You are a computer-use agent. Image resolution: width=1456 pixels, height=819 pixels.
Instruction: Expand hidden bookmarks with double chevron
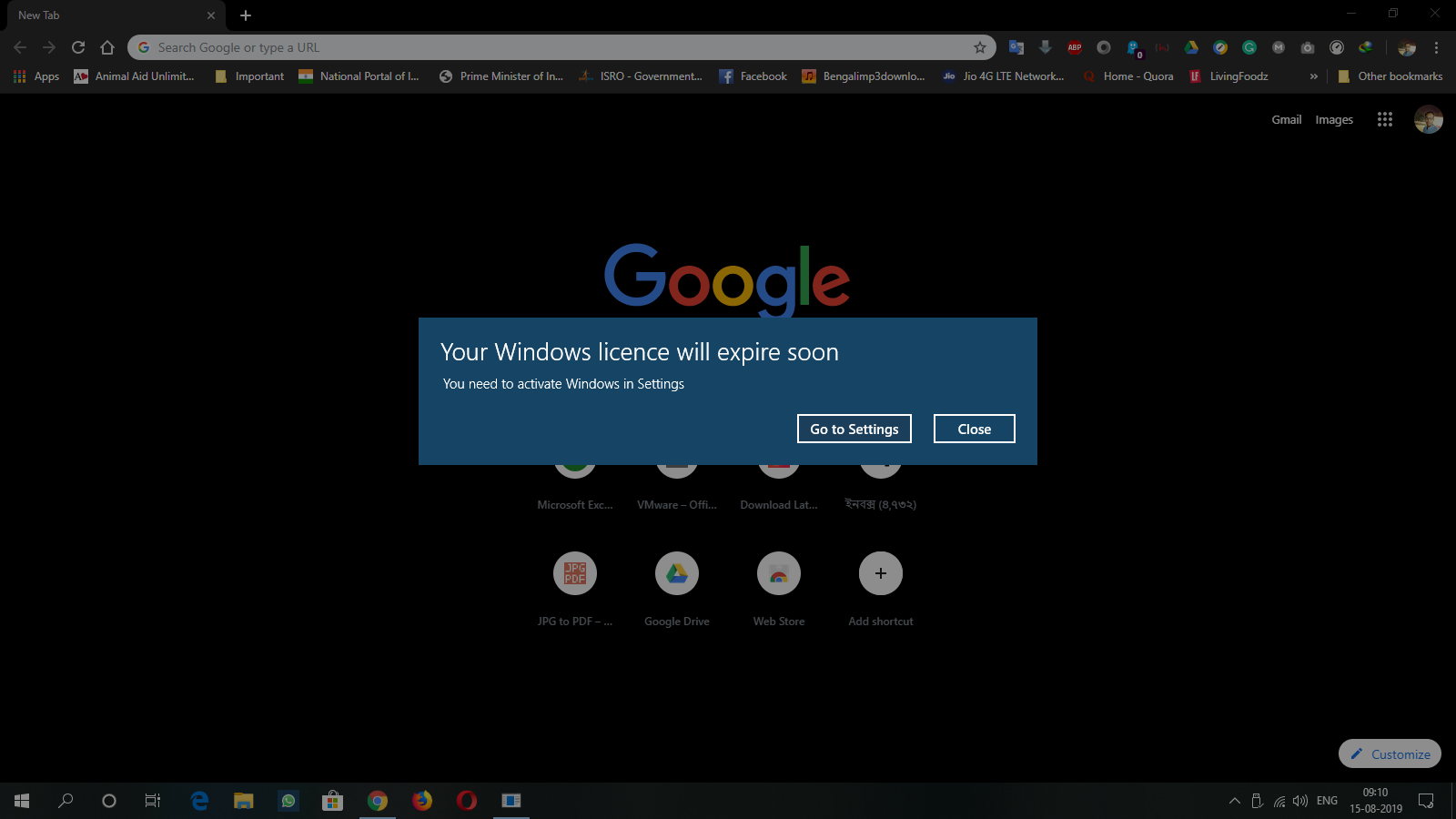click(1313, 76)
